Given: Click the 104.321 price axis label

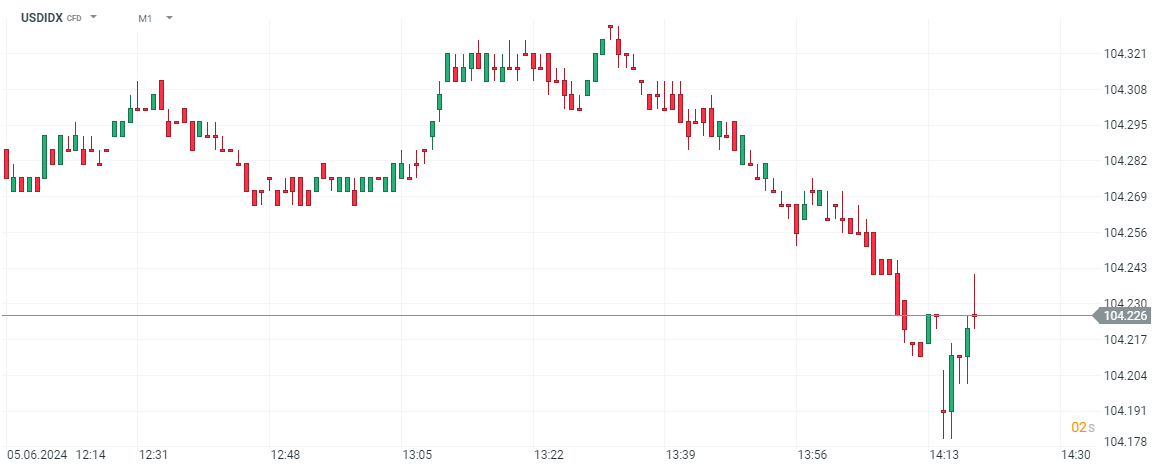Looking at the screenshot, I should (1125, 54).
